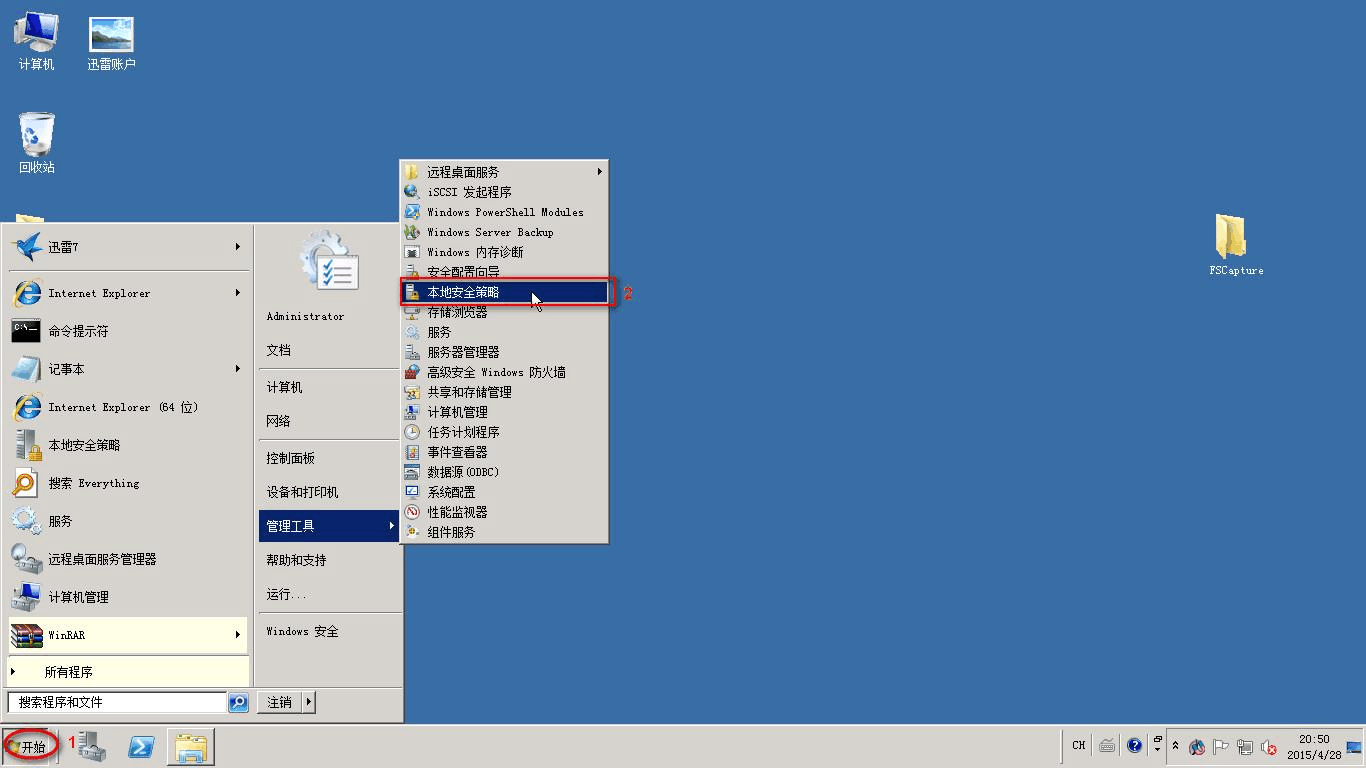
Task: Open 本地安全策略 in the 管理工具 submenu
Action: 504,292
